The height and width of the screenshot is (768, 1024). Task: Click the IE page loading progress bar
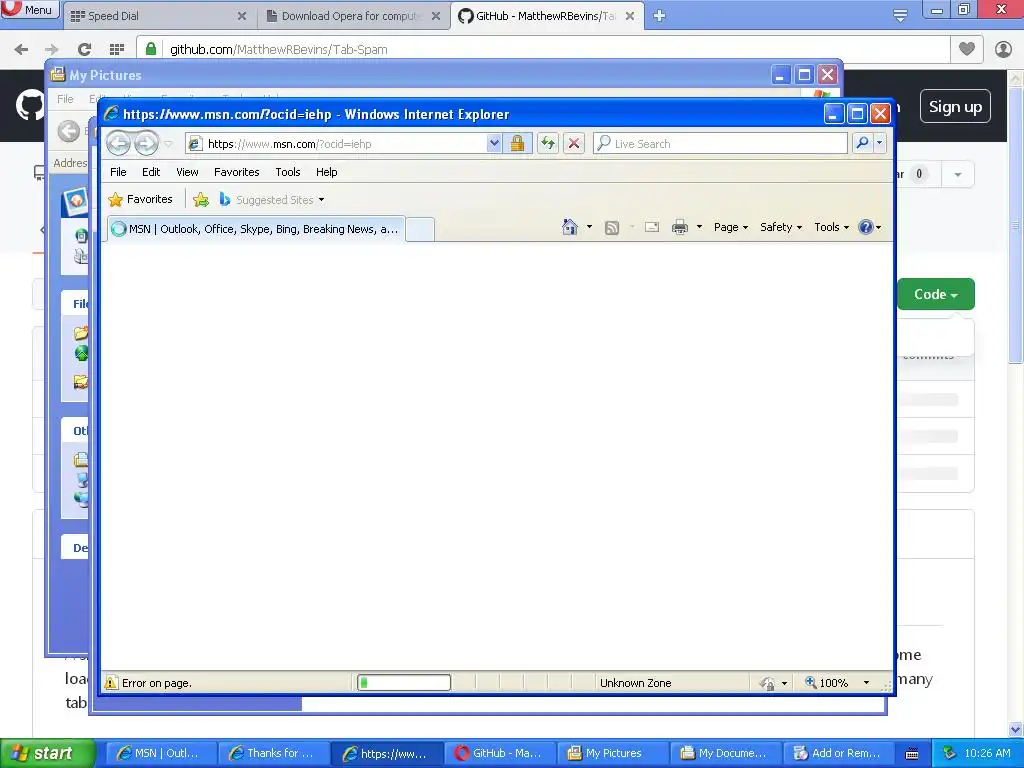click(x=404, y=682)
